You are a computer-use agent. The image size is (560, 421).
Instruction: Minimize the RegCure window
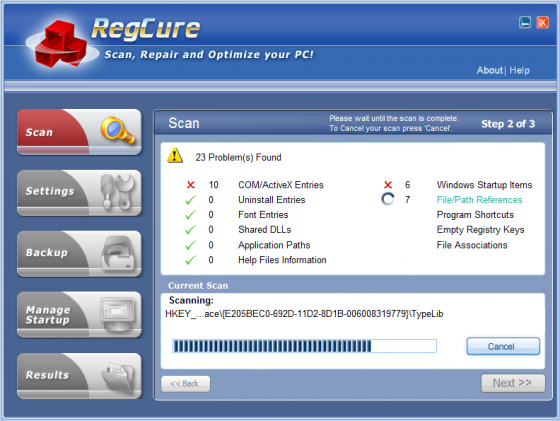point(525,22)
